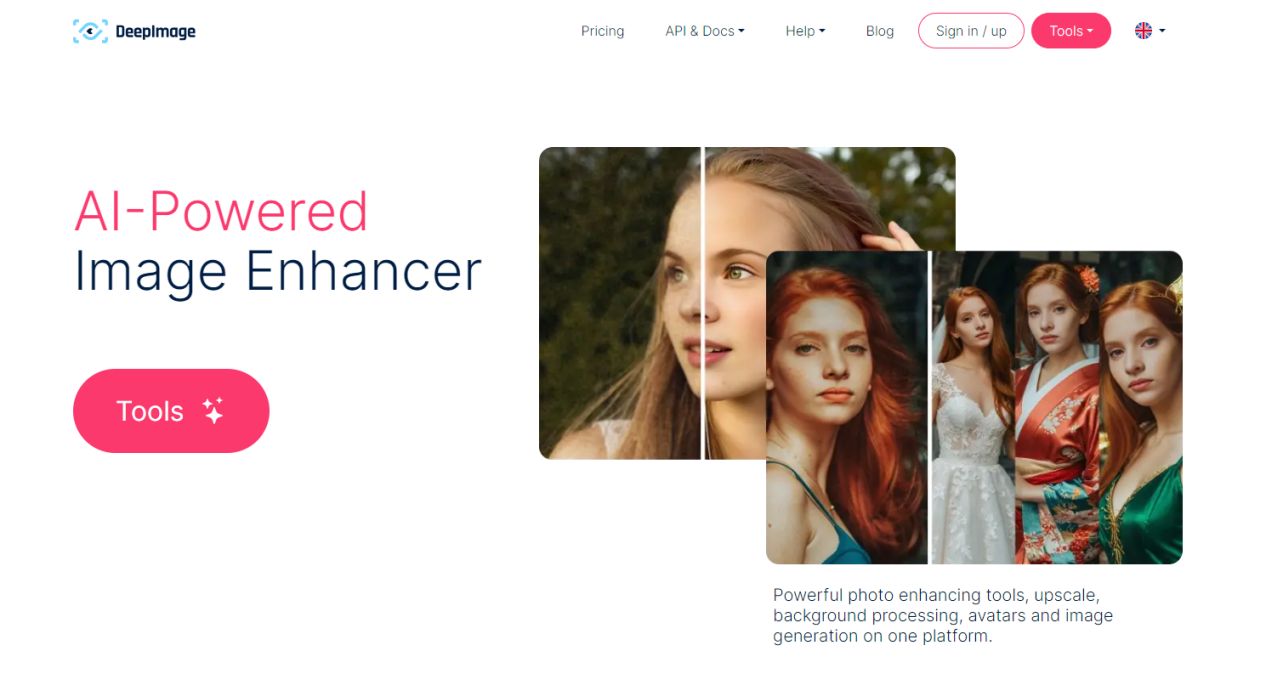Open the Pricing page
The height and width of the screenshot is (685, 1266).
tap(602, 31)
